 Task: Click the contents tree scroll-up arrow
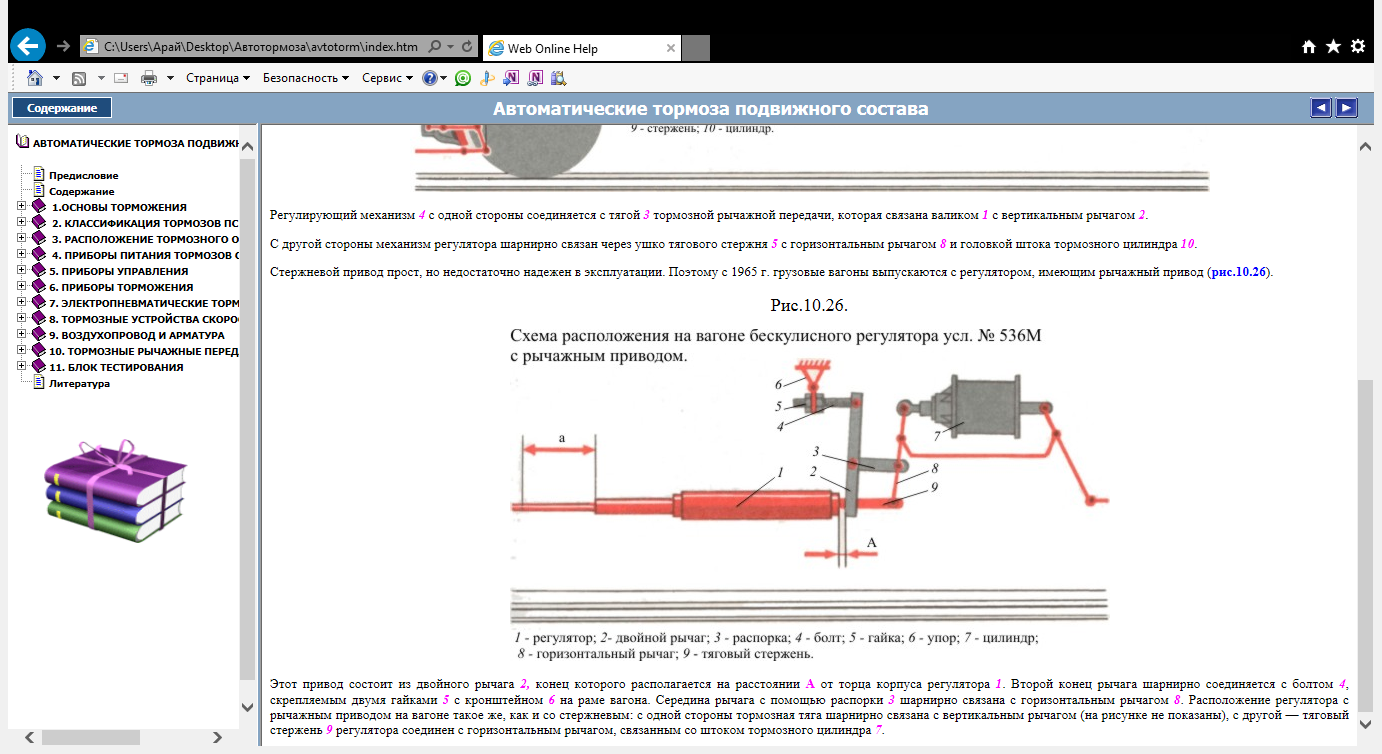click(248, 148)
